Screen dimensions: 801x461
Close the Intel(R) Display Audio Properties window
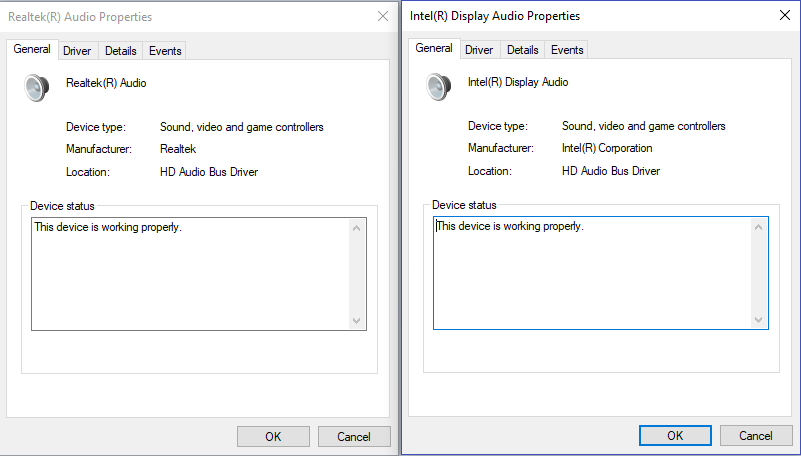tap(784, 16)
